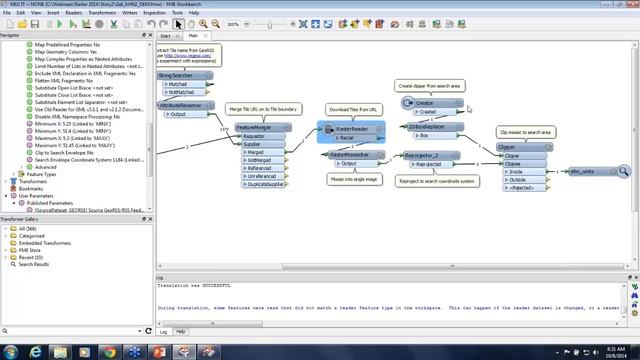Image resolution: width=640 pixels, height=360 pixels.
Task: Click the inspector magnifier on the output feature type
Action: [x=624, y=171]
